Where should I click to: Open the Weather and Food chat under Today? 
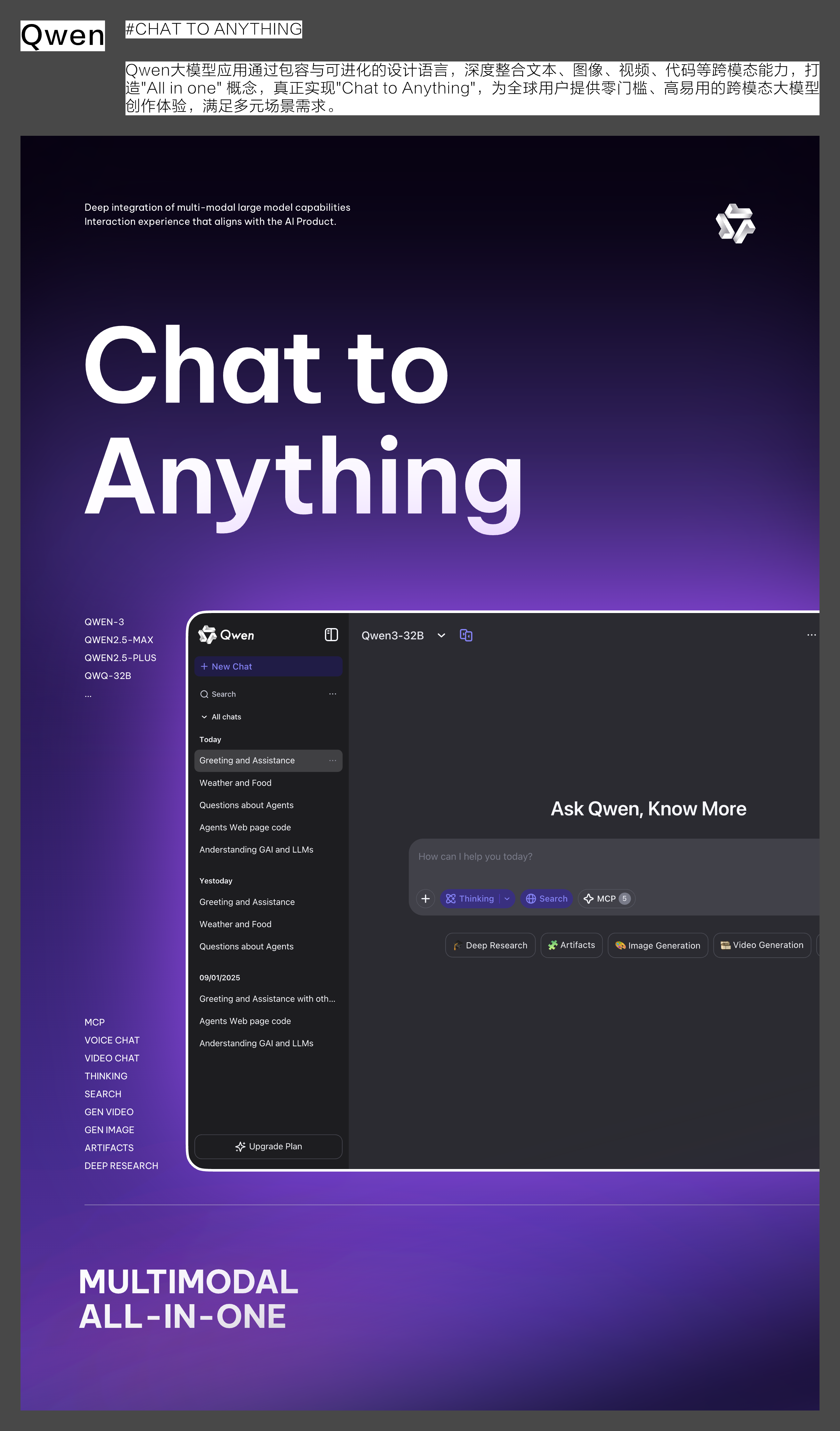pos(236,782)
